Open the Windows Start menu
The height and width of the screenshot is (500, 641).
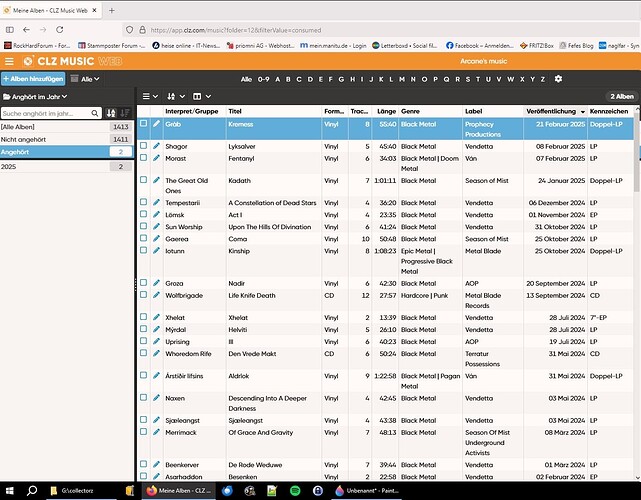(9, 491)
